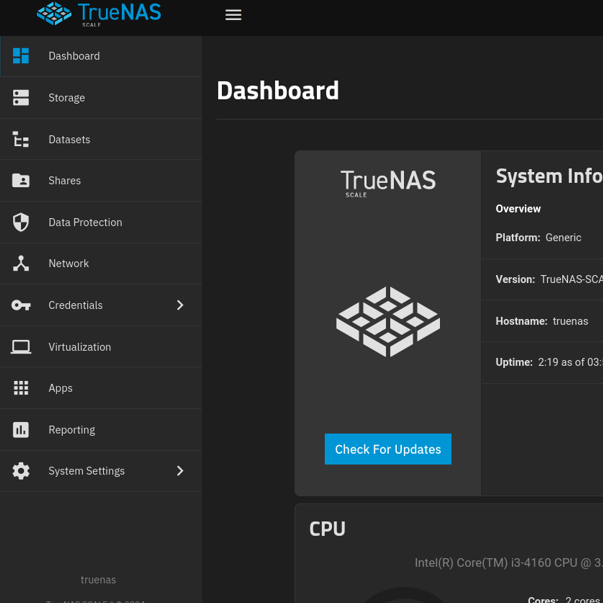
Task: Click the TrueNAS SCALE logo in header
Action: pos(99,14)
